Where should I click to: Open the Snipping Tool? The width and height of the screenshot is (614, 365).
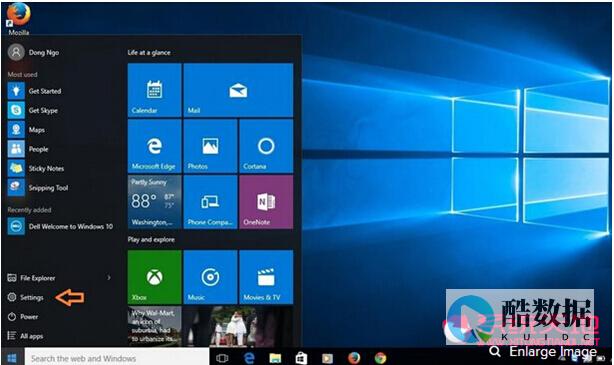click(38, 188)
